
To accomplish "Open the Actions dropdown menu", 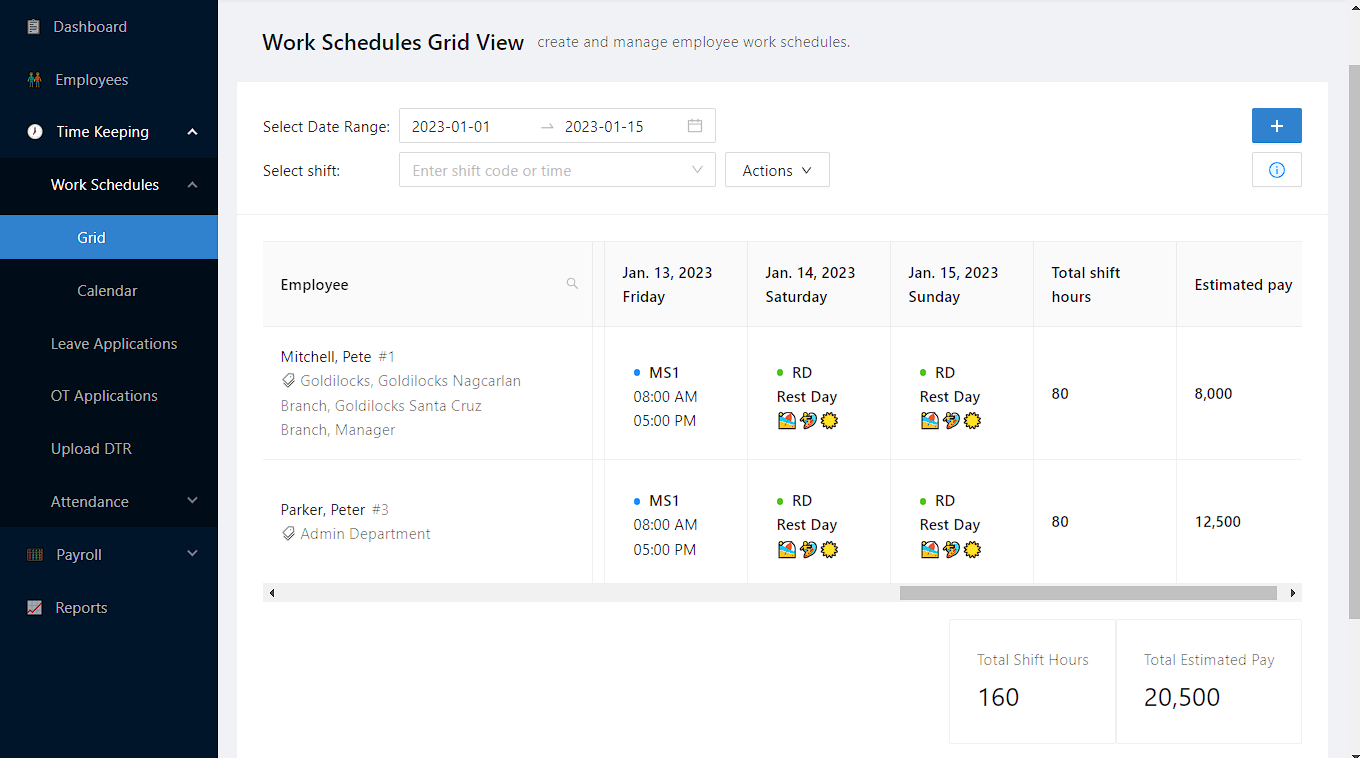I will (x=777, y=170).
